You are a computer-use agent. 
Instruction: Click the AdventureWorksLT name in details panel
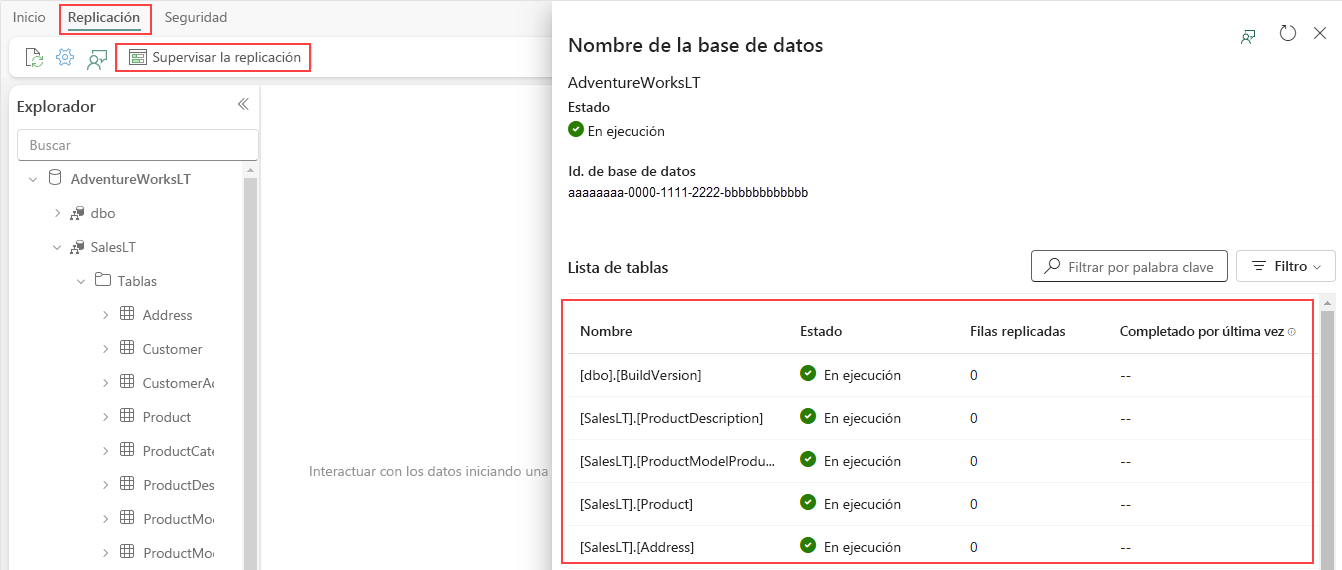[x=634, y=83]
